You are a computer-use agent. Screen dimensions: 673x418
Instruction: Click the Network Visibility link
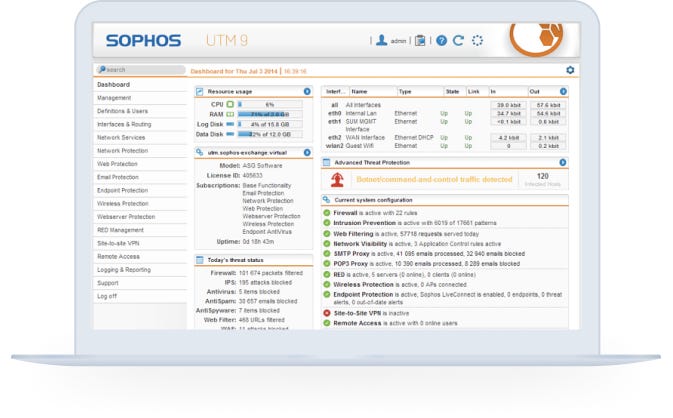coord(360,244)
